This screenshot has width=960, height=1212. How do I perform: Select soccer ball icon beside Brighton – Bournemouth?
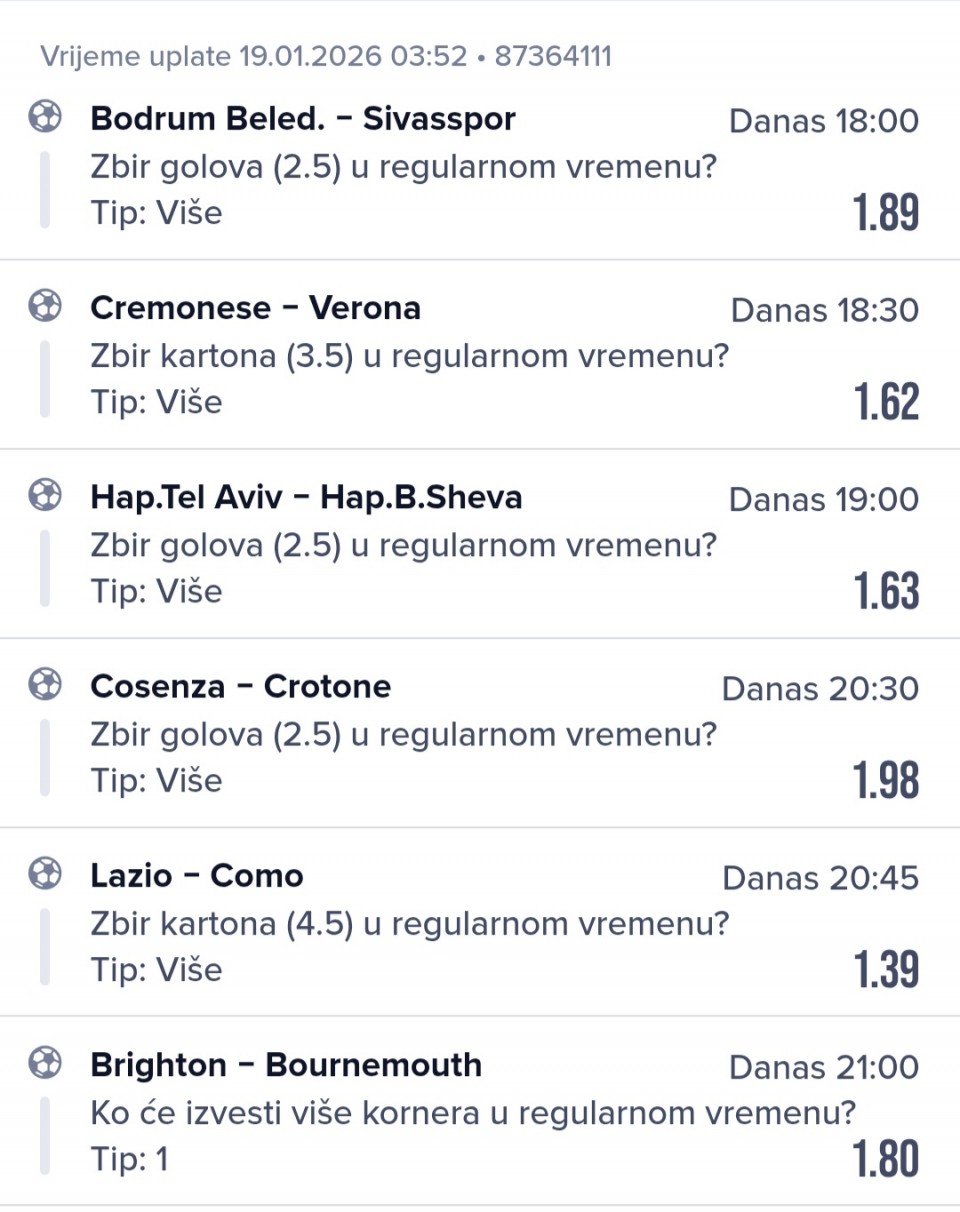click(x=45, y=1062)
